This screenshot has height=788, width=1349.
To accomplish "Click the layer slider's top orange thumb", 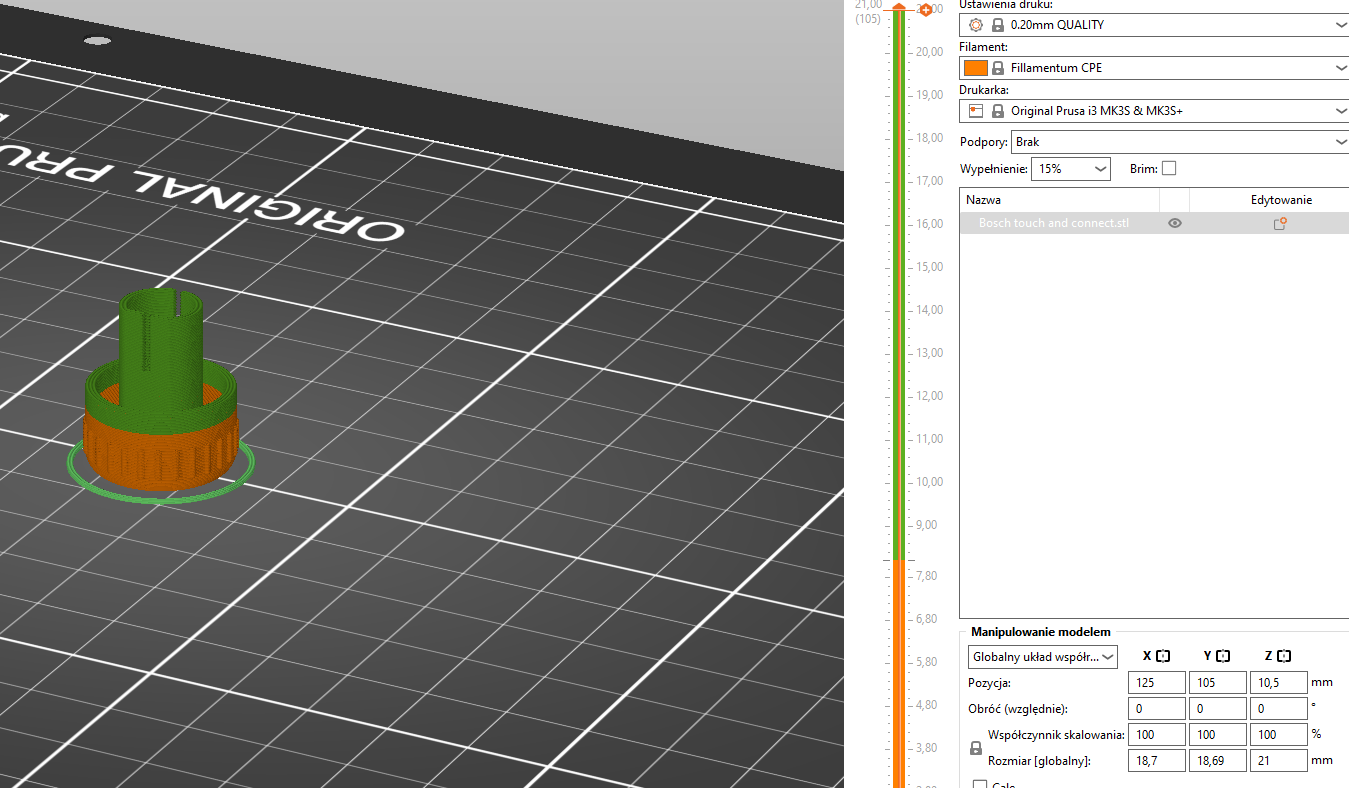I will (x=899, y=8).
